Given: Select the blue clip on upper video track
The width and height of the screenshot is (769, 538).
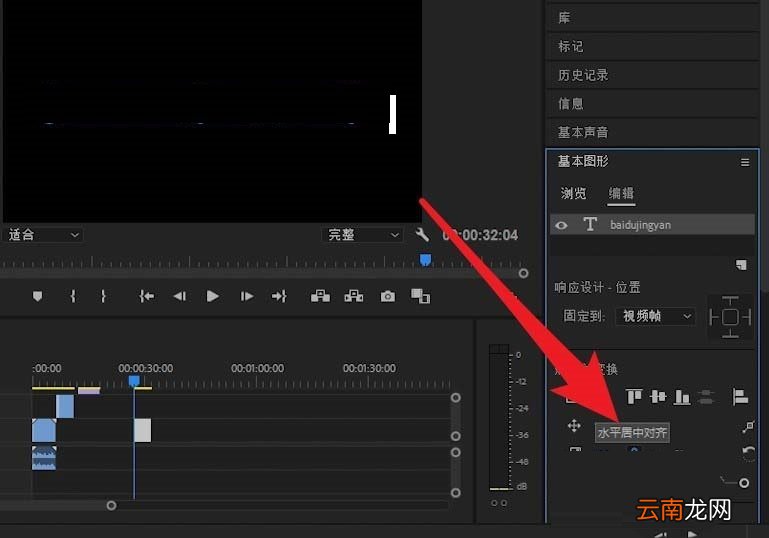Looking at the screenshot, I should (x=65, y=407).
